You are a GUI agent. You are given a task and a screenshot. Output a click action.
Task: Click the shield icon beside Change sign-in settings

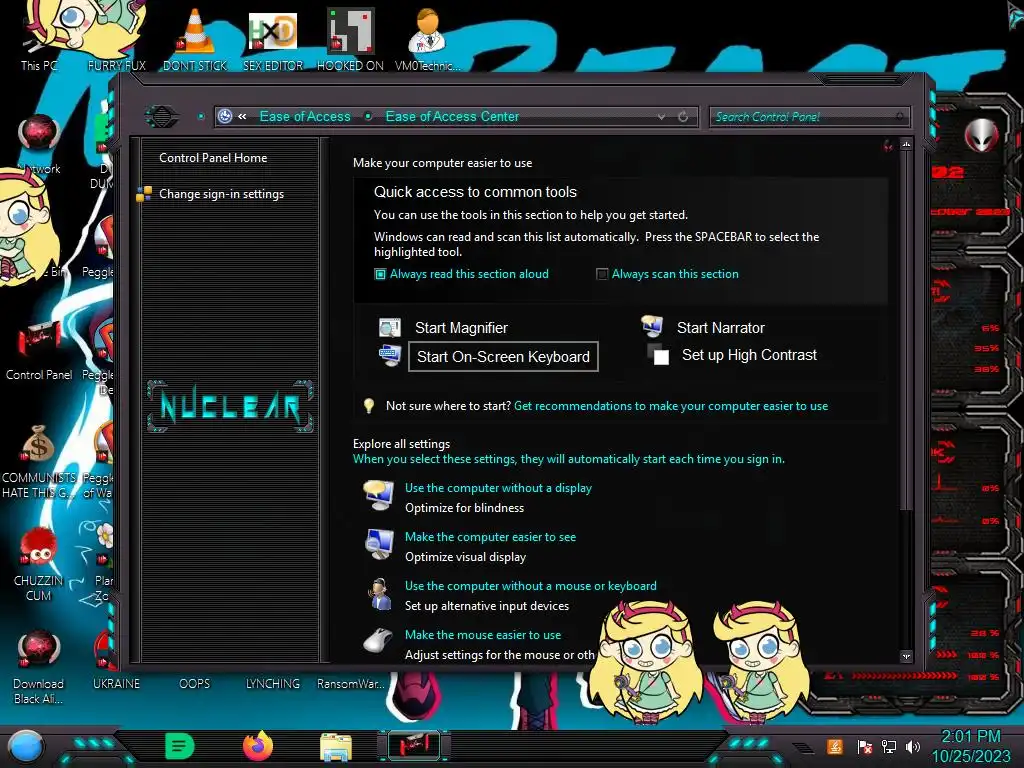144,194
